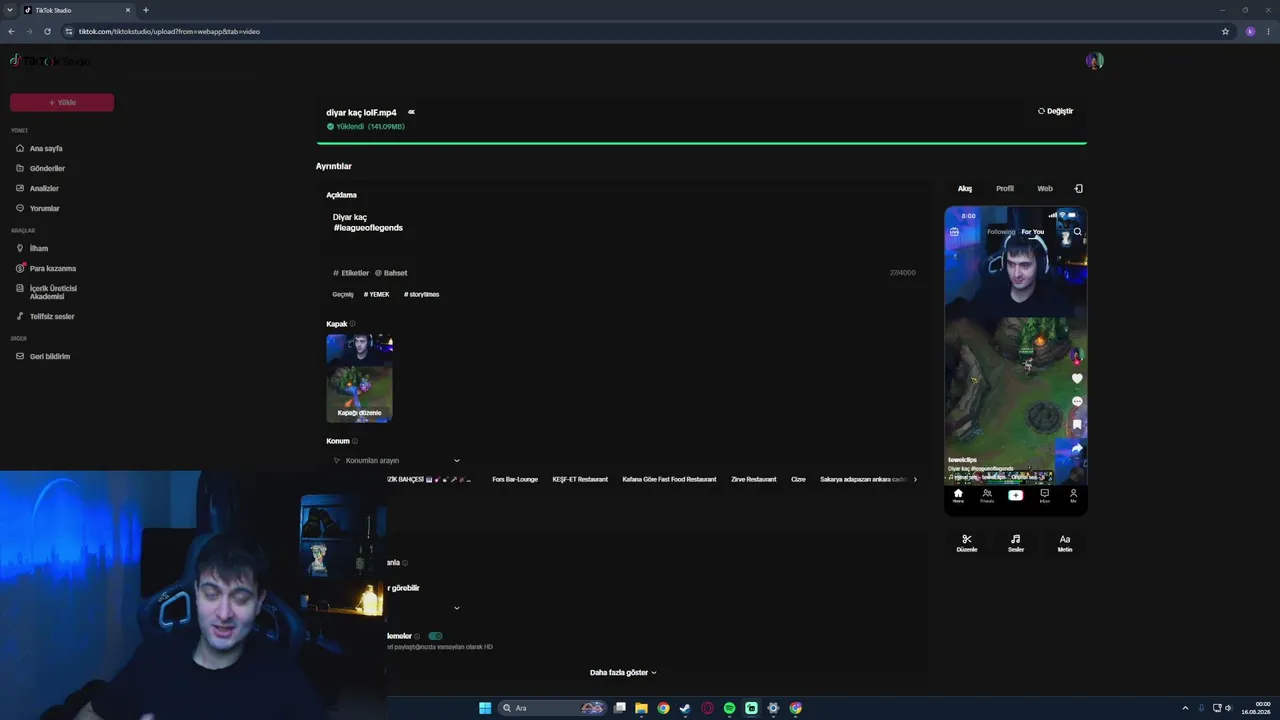Select Zirve Restaurant location suggestion
Viewport: 1280px width, 720px height.
[x=754, y=479]
